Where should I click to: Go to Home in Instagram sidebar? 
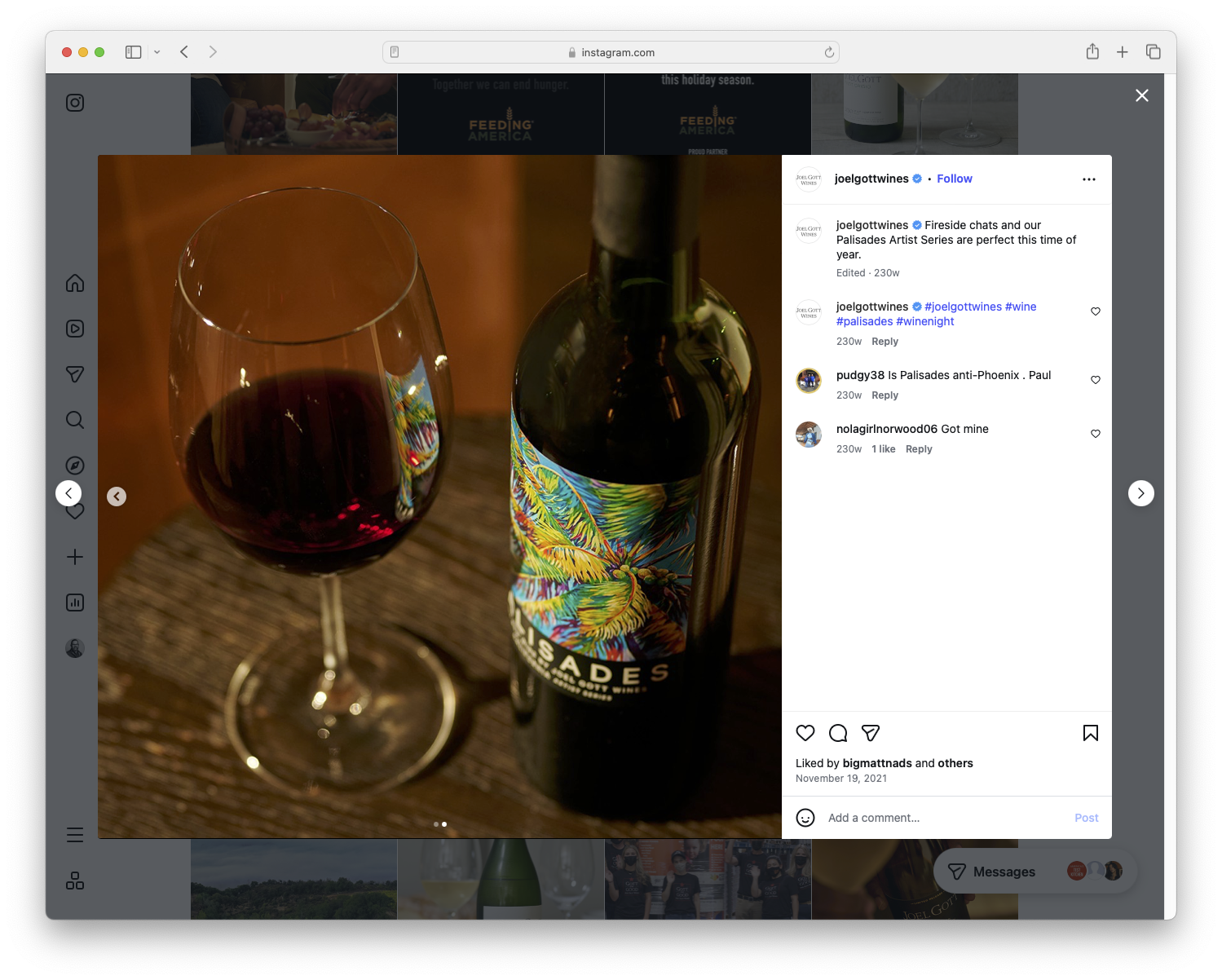pyautogui.click(x=75, y=283)
